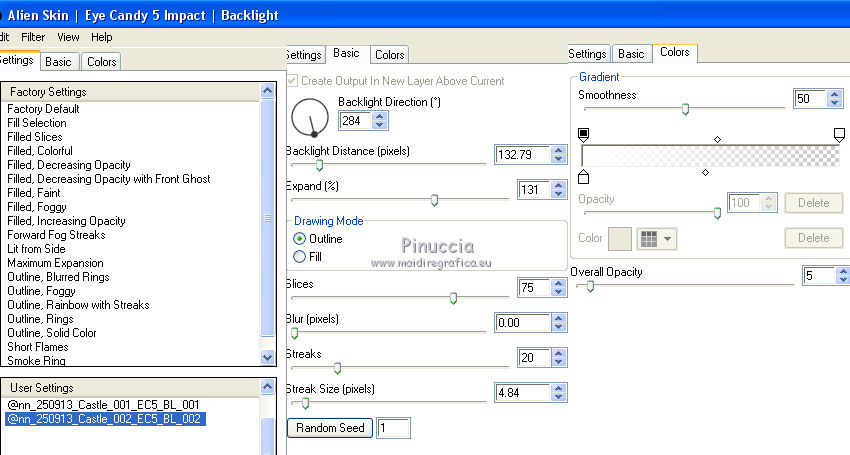
Task: Click the Backlight Distance slider handle
Action: click(x=319, y=165)
